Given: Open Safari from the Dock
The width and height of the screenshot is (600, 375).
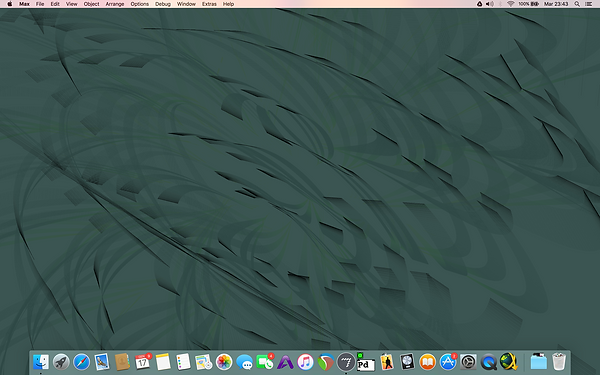Looking at the screenshot, I should pyautogui.click(x=82, y=362).
